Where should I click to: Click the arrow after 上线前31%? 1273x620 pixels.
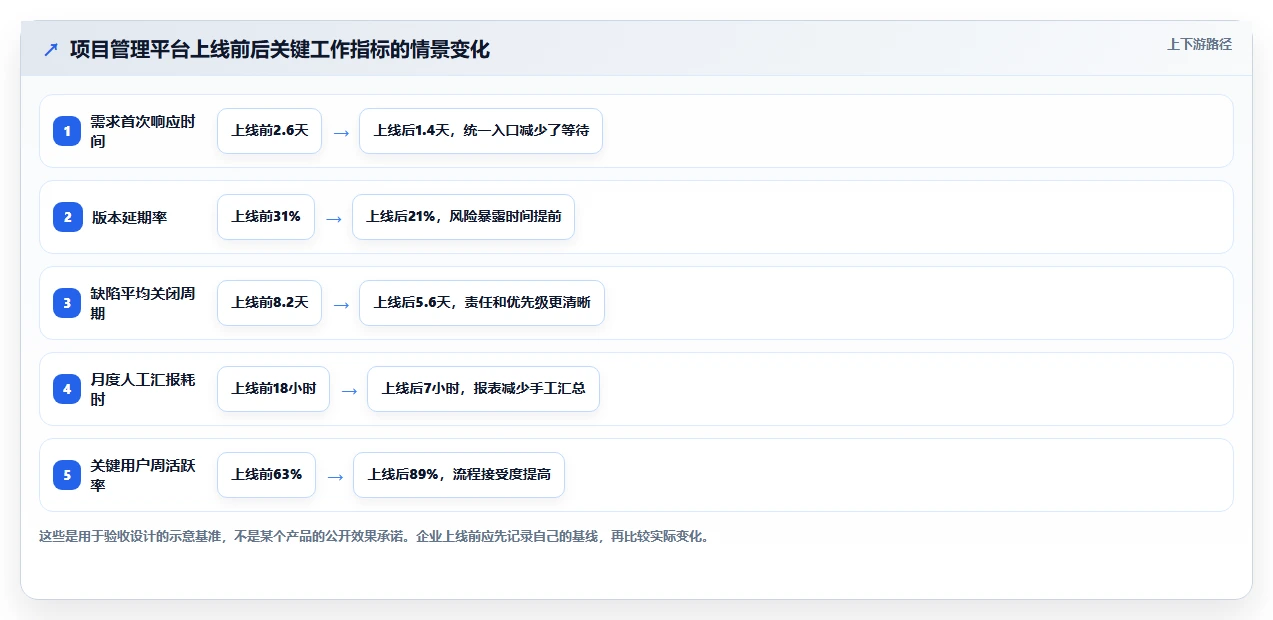[334, 218]
